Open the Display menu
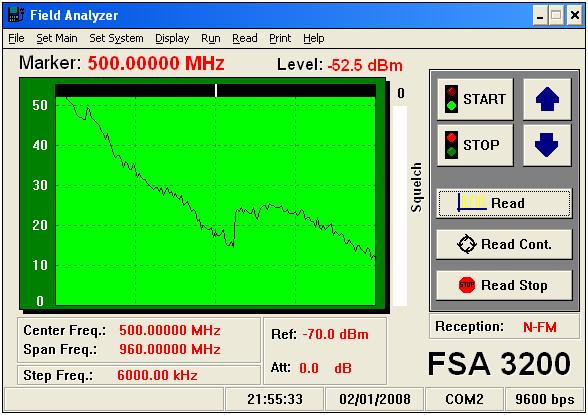Viewport: 588px width, 415px height. tap(172, 38)
